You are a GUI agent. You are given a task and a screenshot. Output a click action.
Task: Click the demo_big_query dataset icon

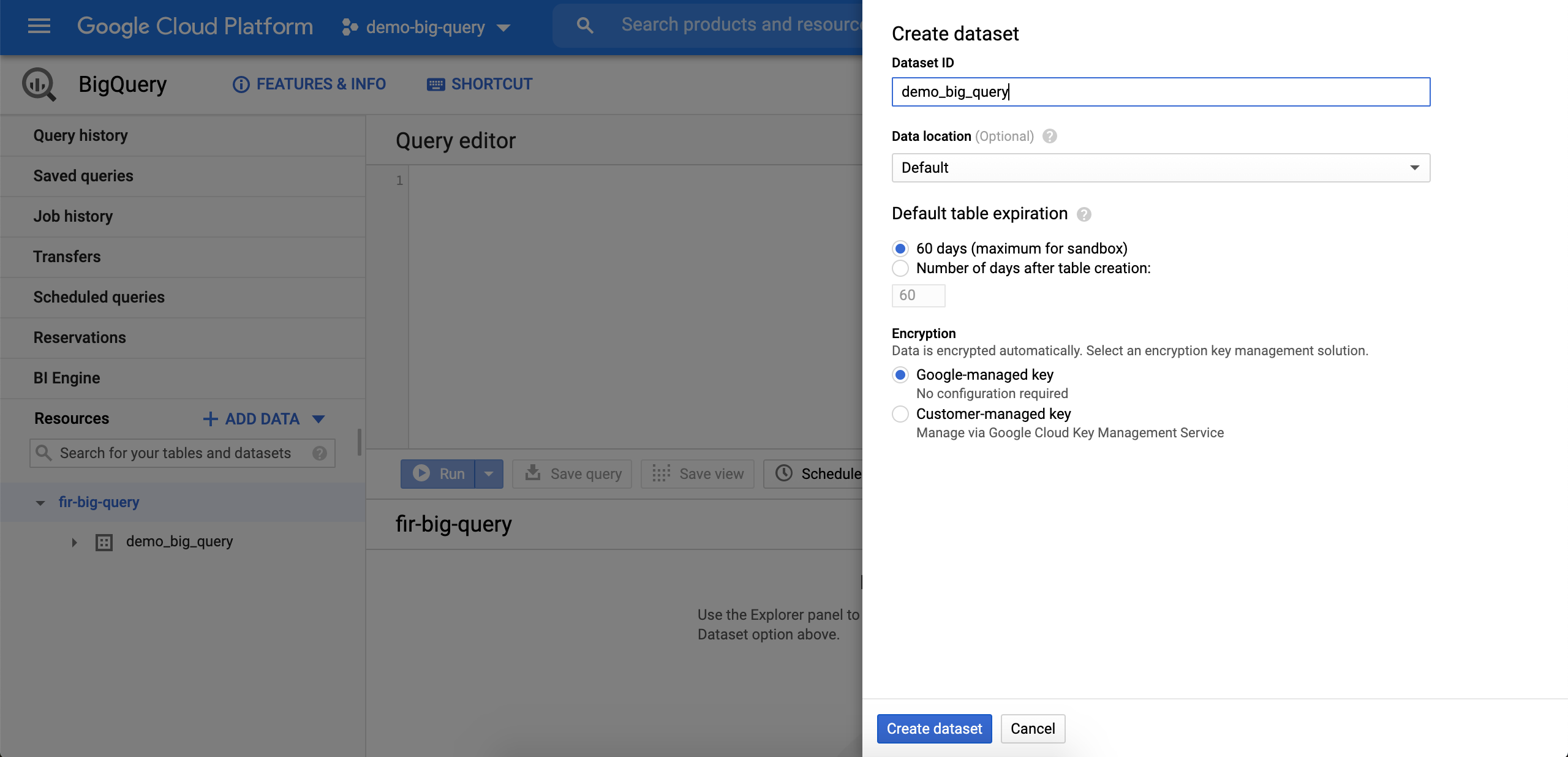(x=104, y=541)
